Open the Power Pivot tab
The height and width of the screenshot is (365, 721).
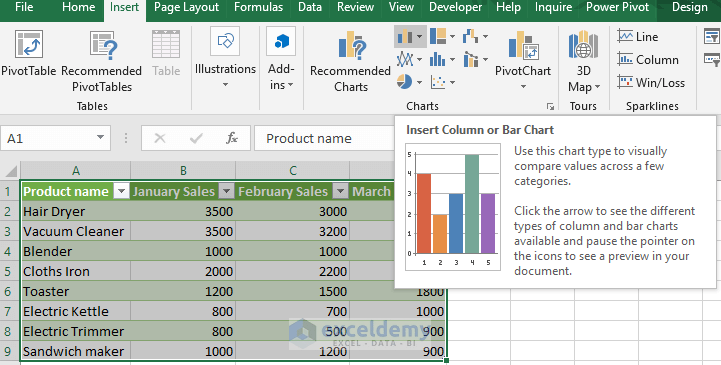617,7
